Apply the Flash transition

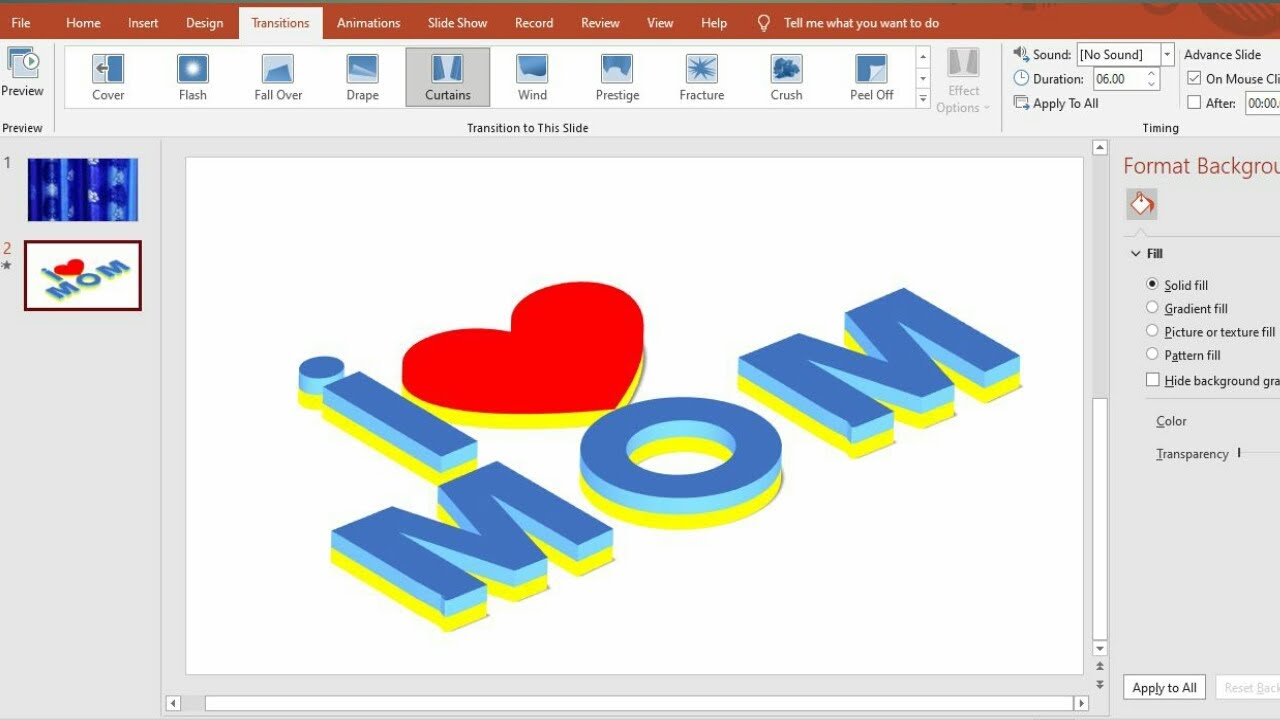tap(193, 77)
